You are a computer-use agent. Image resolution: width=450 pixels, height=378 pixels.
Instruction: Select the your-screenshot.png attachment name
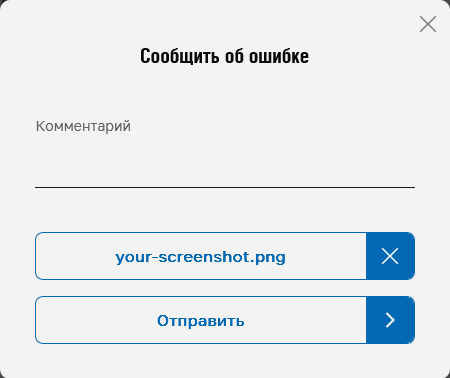click(x=201, y=257)
